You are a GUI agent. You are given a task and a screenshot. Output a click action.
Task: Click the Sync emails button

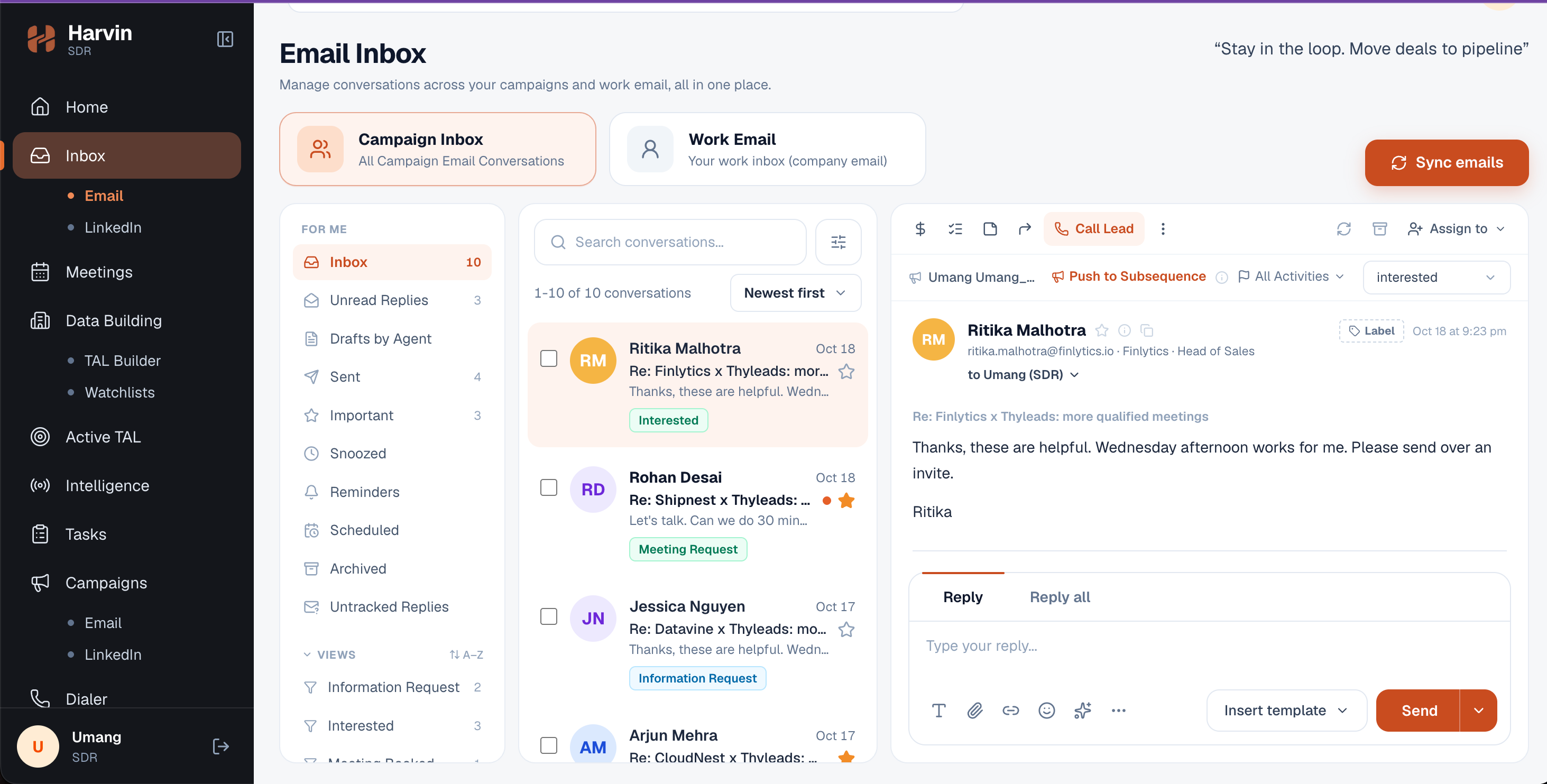1446,163
